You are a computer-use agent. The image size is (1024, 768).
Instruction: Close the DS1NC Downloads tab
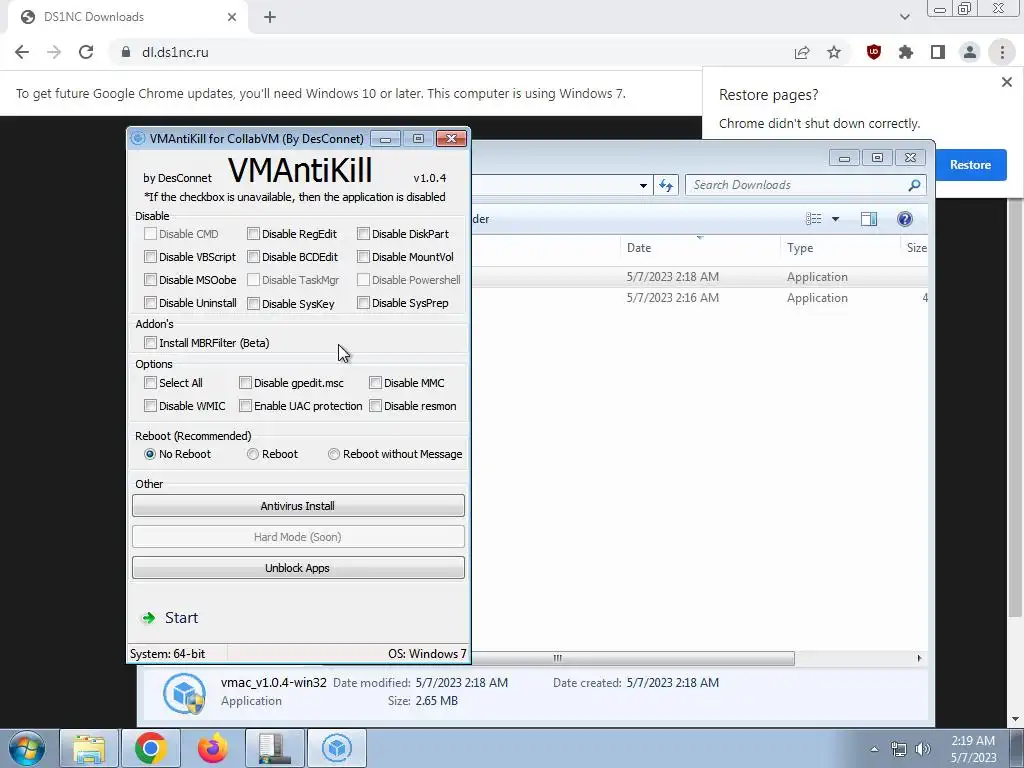click(x=232, y=17)
